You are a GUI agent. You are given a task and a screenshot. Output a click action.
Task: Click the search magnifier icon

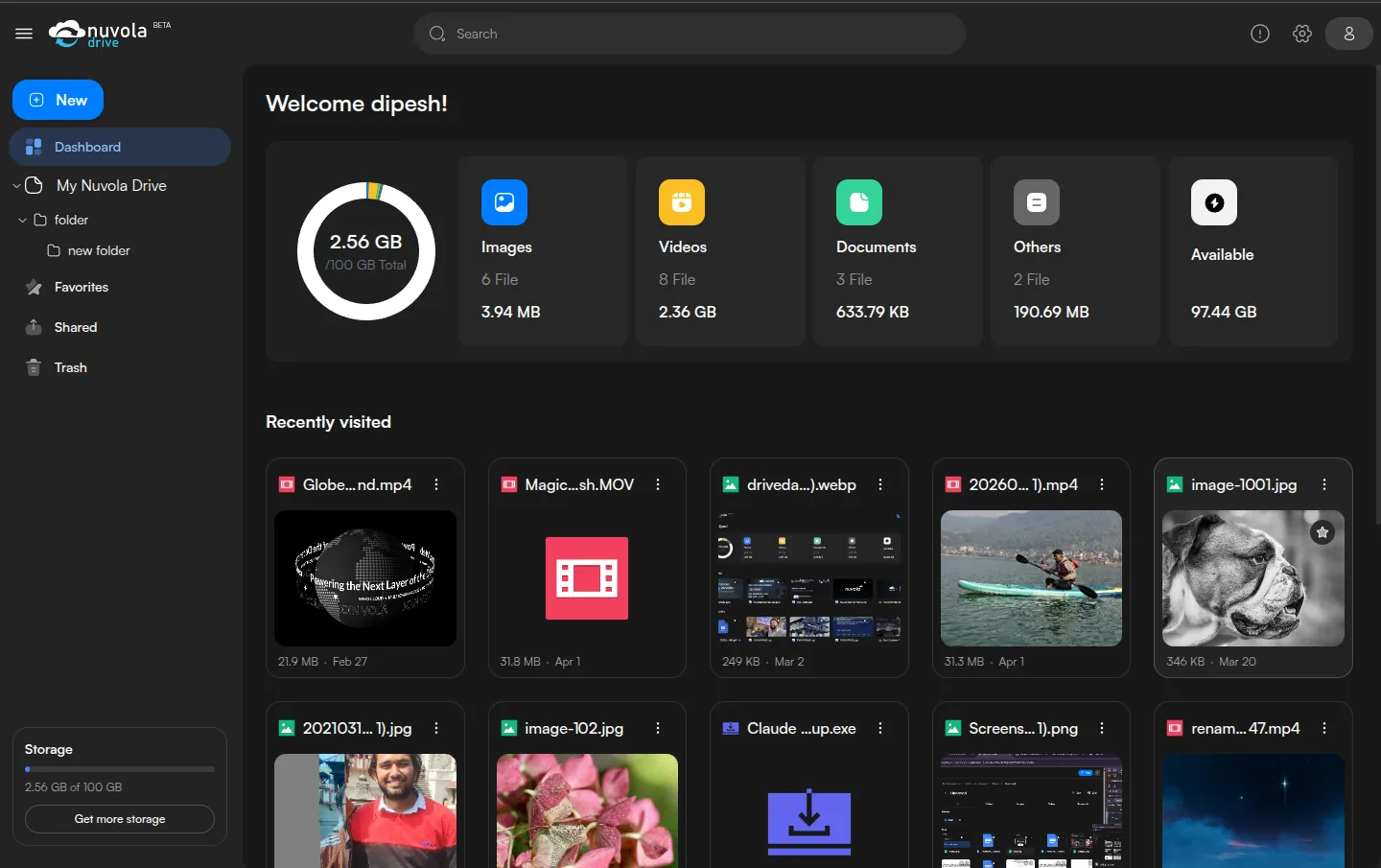[437, 34]
